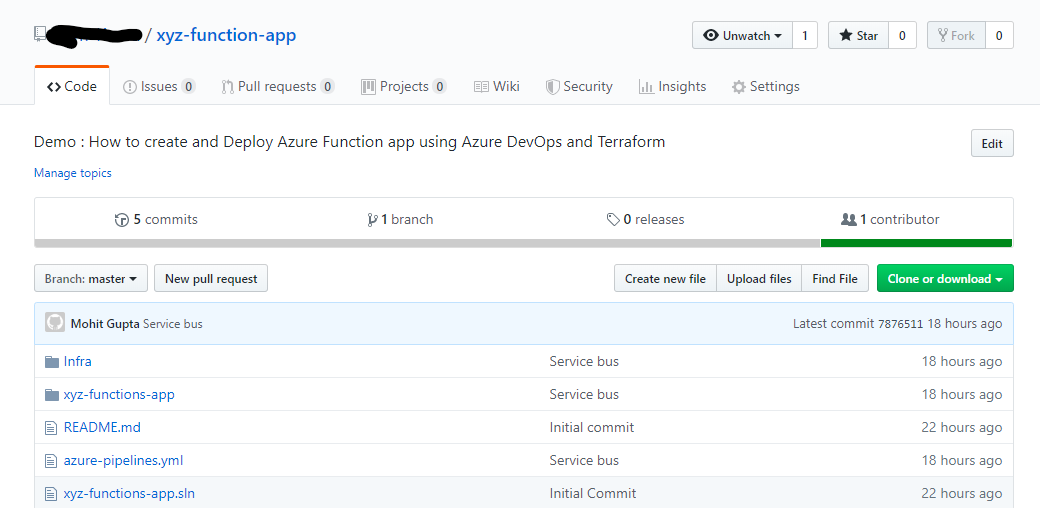The height and width of the screenshot is (508, 1040).
Task: Fork the xyz-function-app repository
Action: [956, 36]
